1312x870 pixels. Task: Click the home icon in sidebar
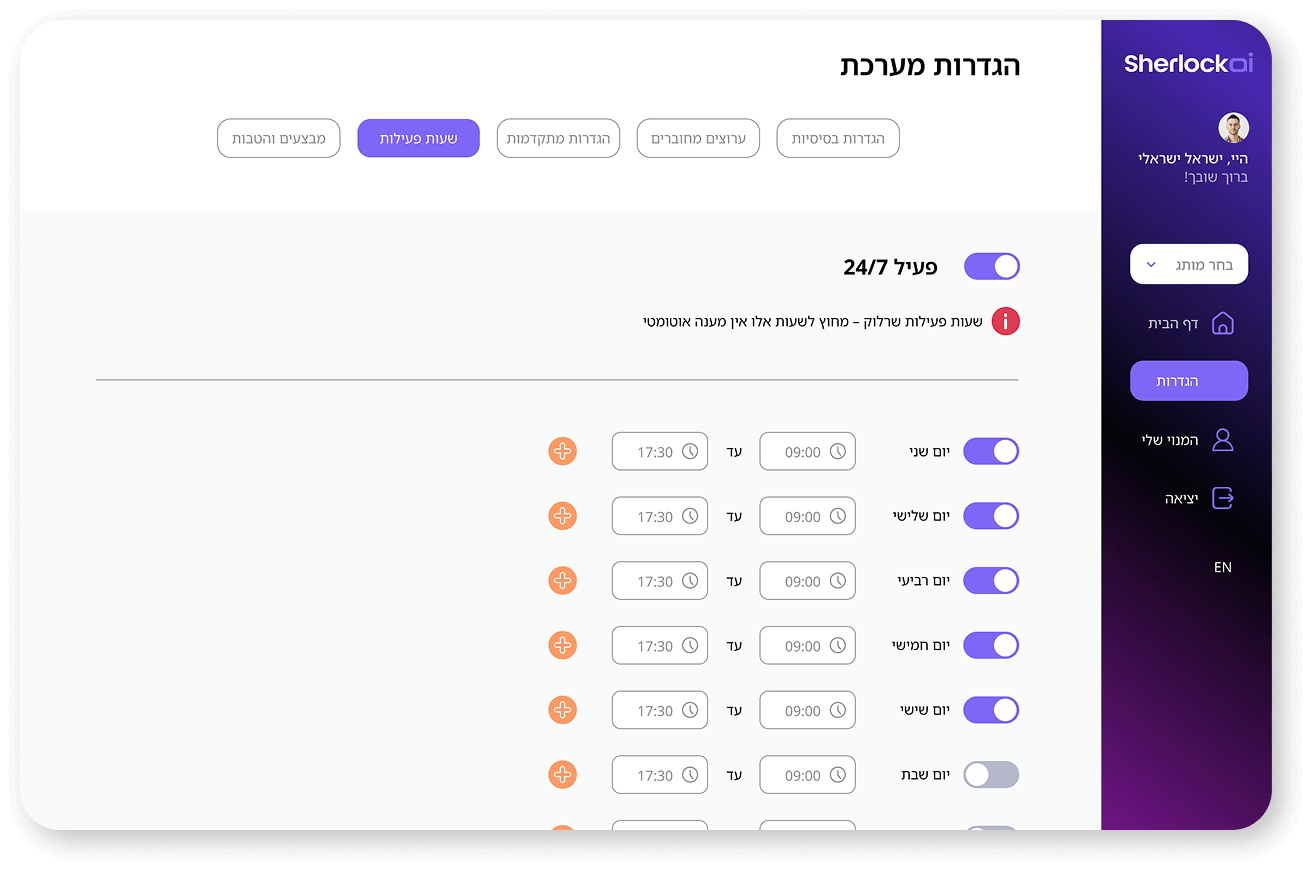1222,323
